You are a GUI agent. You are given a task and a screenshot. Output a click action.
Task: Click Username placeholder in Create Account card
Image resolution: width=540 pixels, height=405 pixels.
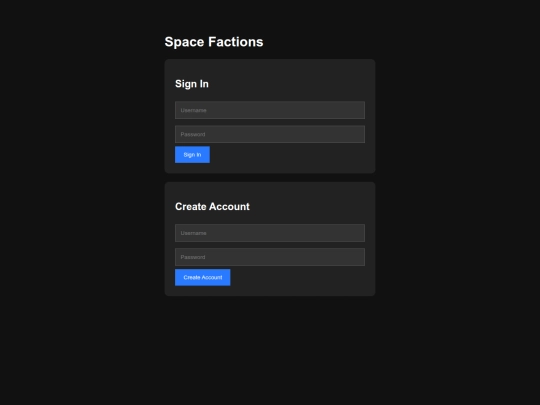(193, 233)
